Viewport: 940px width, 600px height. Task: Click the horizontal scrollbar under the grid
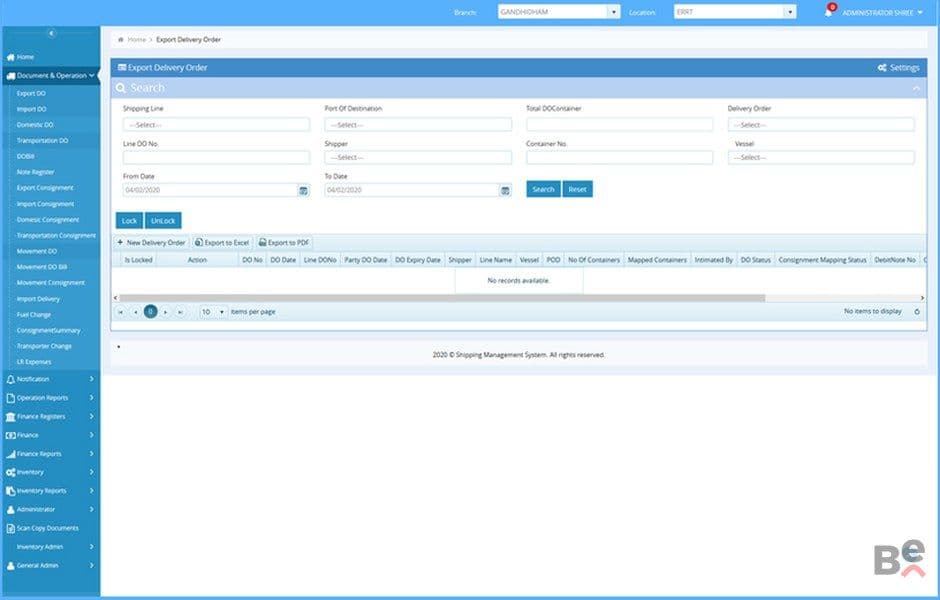pos(442,298)
